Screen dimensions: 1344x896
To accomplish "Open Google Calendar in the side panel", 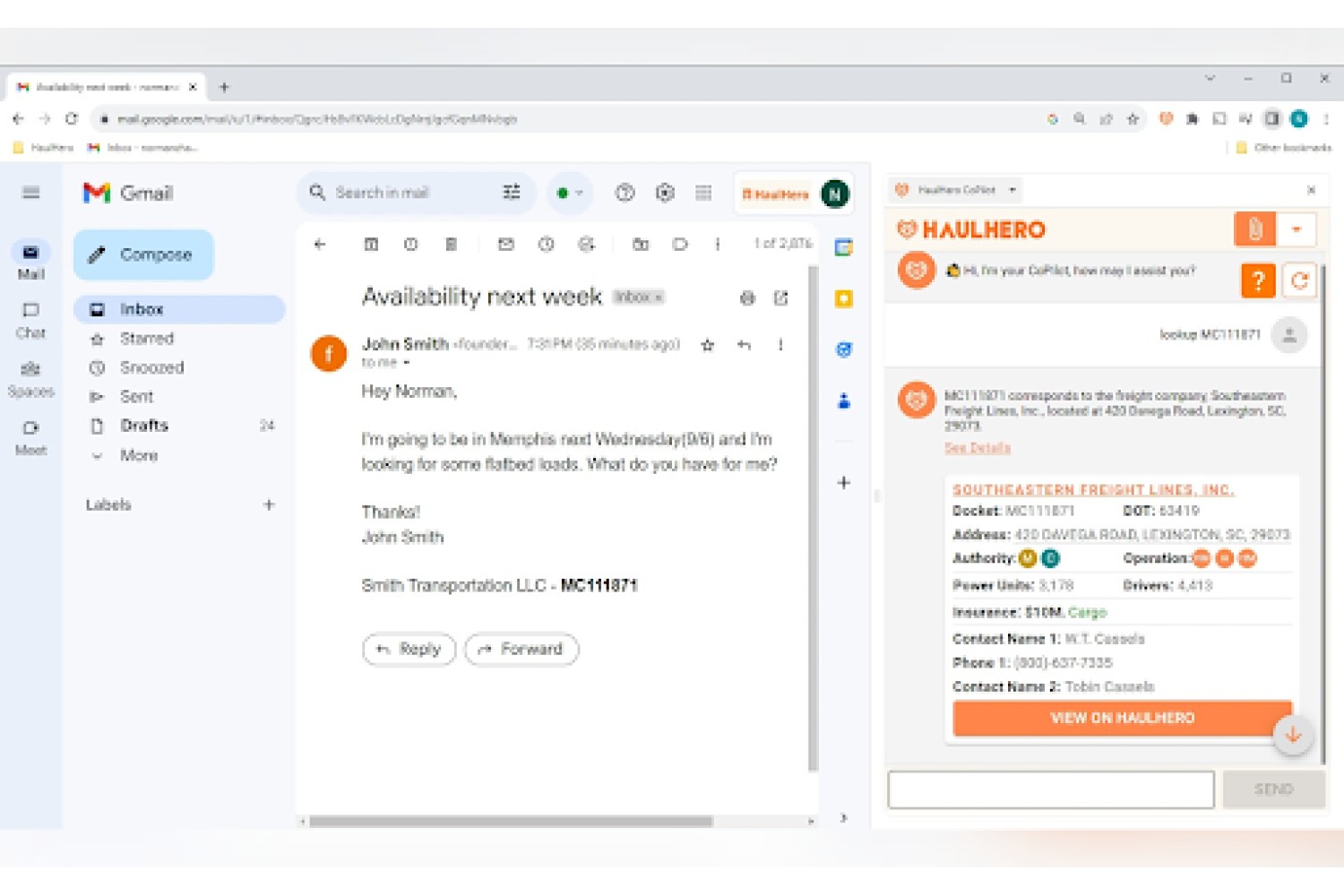I will 843,248.
